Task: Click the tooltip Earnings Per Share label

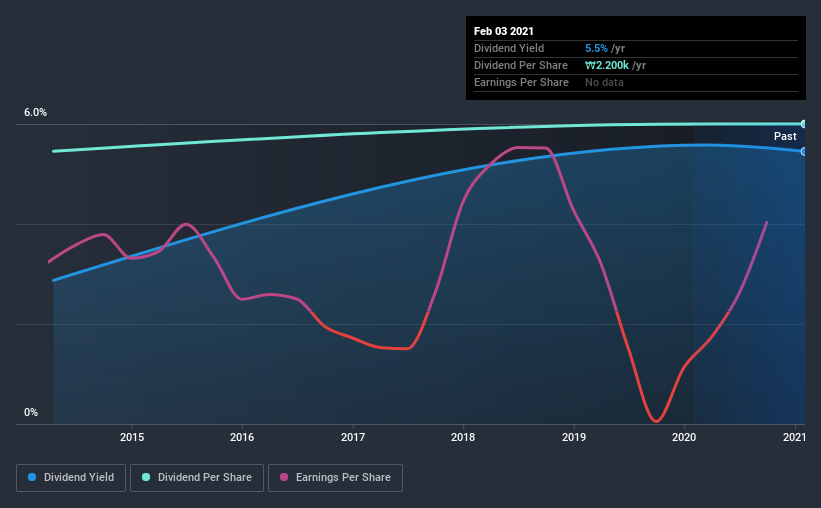Action: pyautogui.click(x=521, y=82)
